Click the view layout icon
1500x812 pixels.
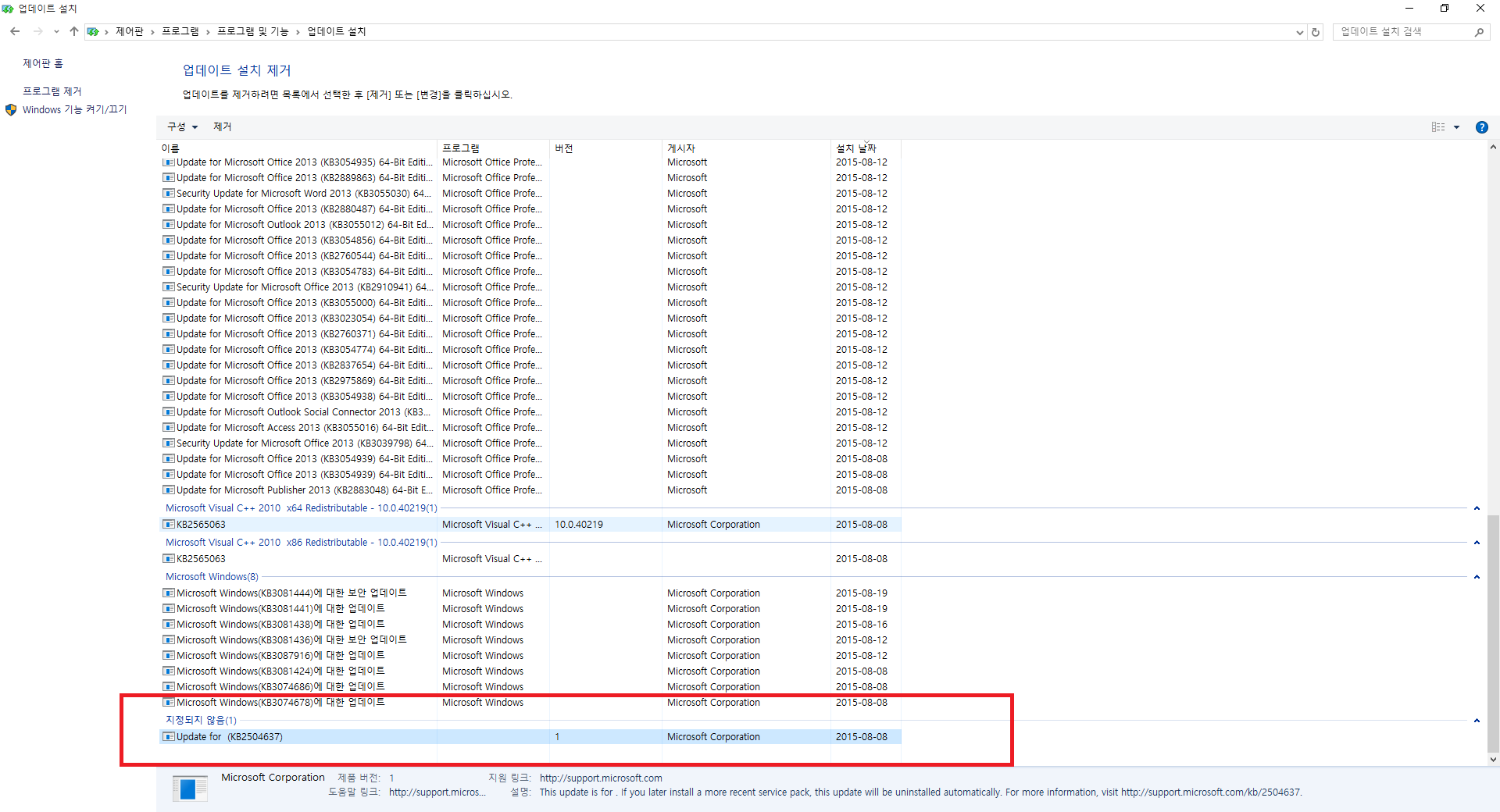pyautogui.click(x=1438, y=127)
